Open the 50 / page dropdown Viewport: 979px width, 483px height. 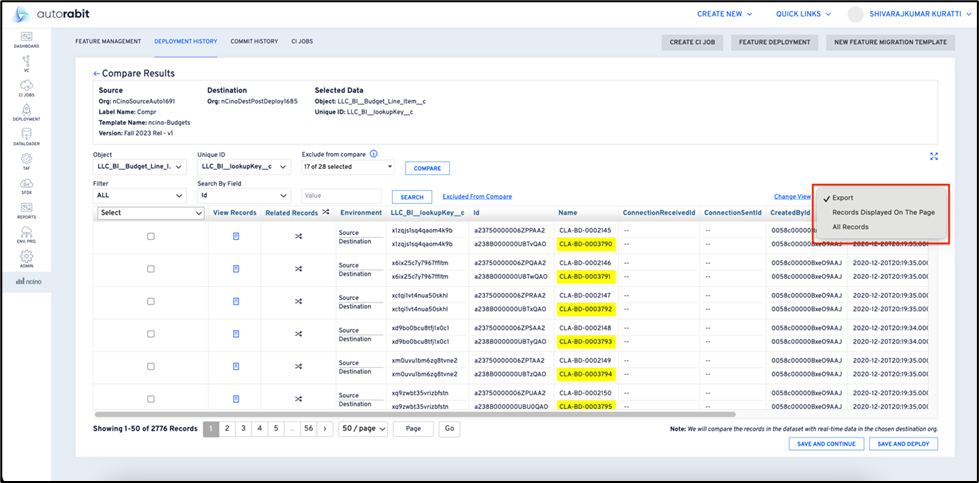click(363, 429)
